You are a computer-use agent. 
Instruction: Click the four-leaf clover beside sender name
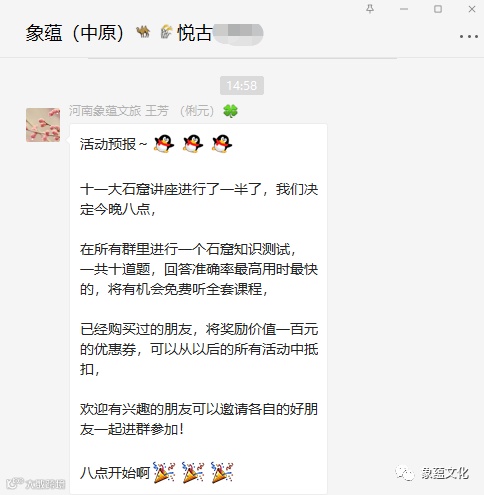pos(230,111)
